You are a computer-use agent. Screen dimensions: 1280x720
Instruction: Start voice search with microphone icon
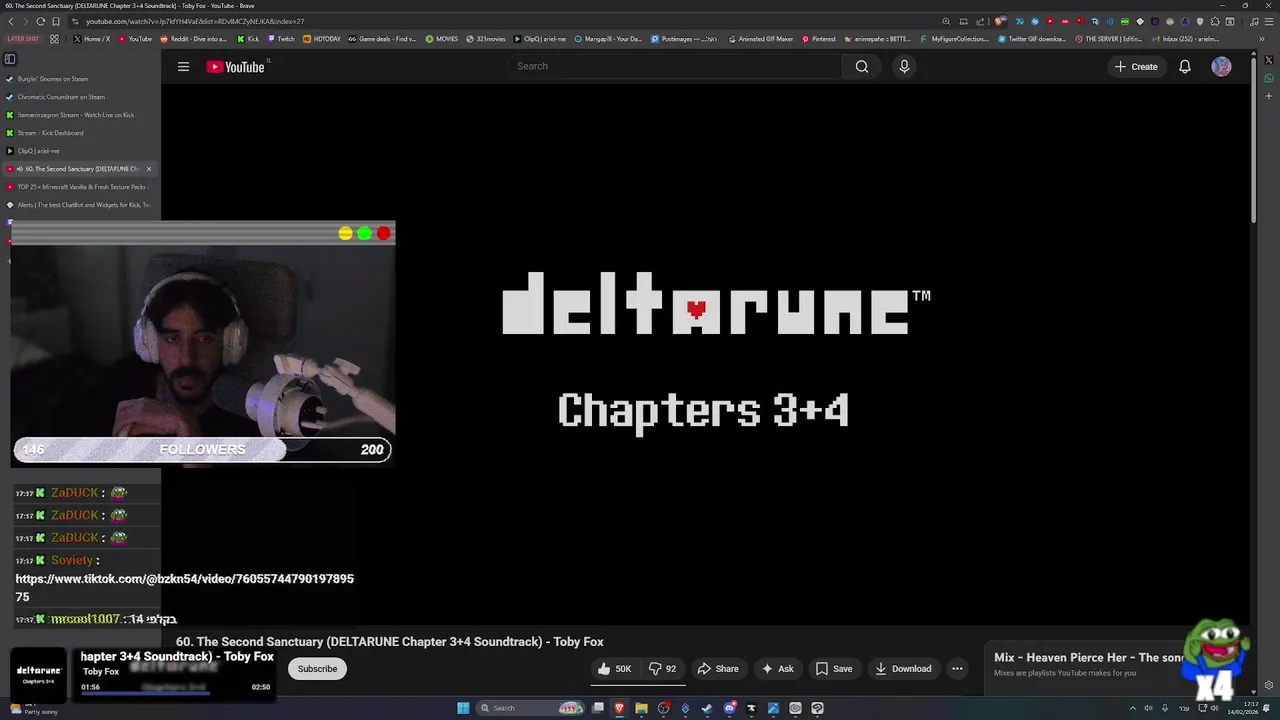904,67
